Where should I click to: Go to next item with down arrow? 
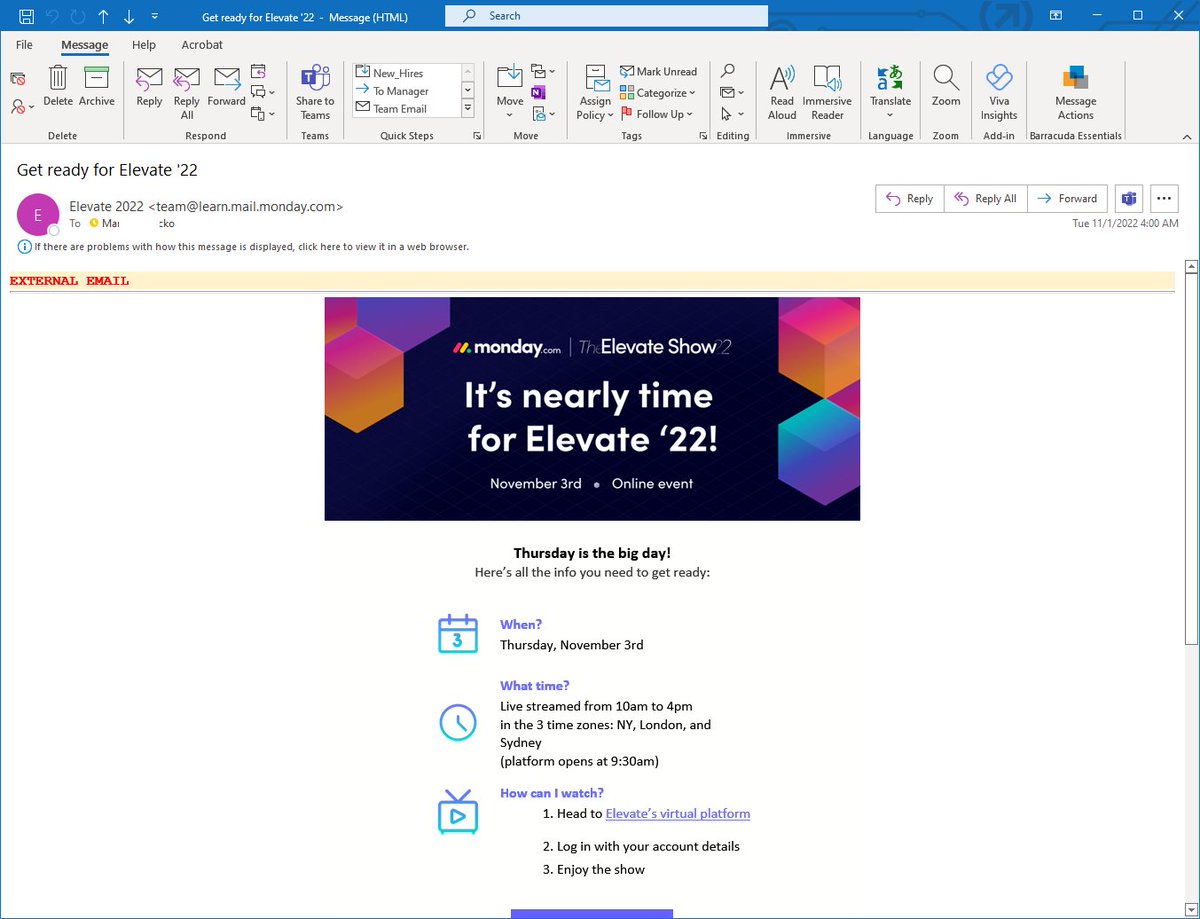[x=128, y=16]
